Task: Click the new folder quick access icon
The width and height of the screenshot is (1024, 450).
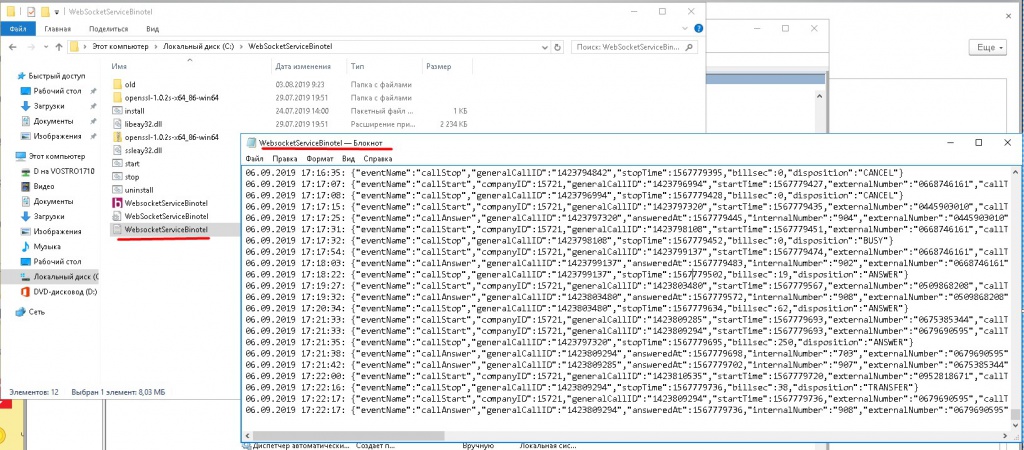Action: tap(44, 11)
